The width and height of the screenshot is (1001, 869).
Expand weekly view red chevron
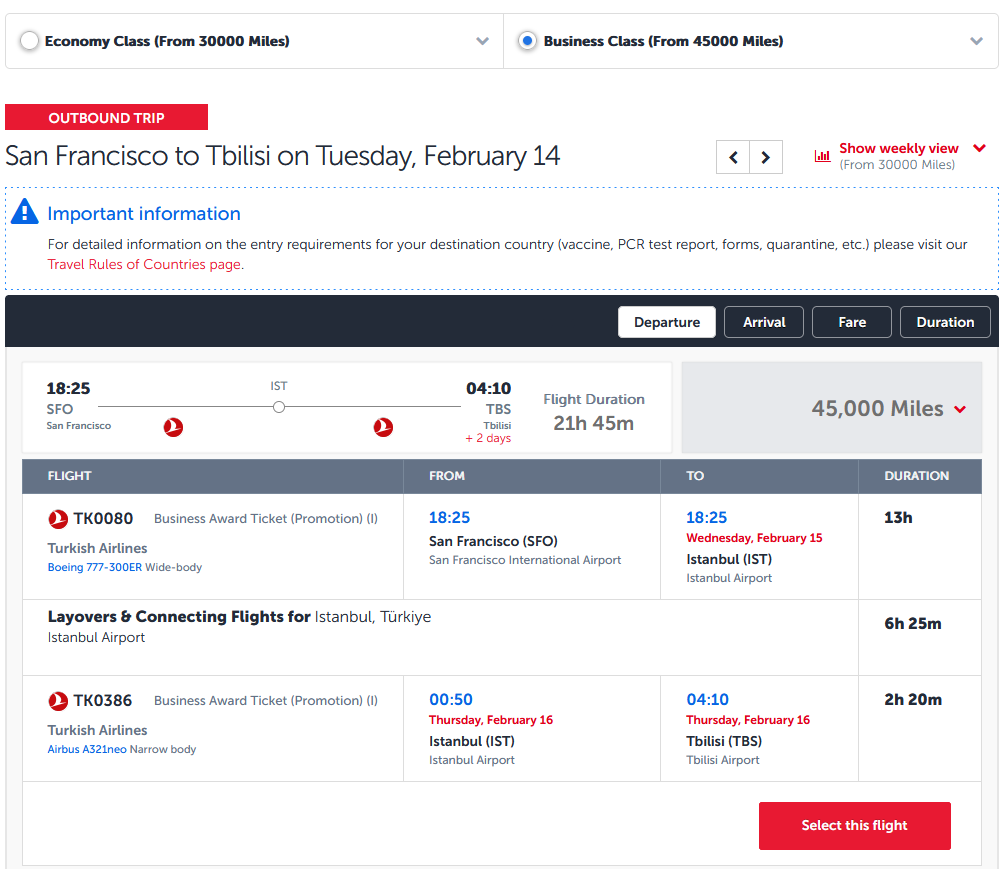(x=979, y=148)
